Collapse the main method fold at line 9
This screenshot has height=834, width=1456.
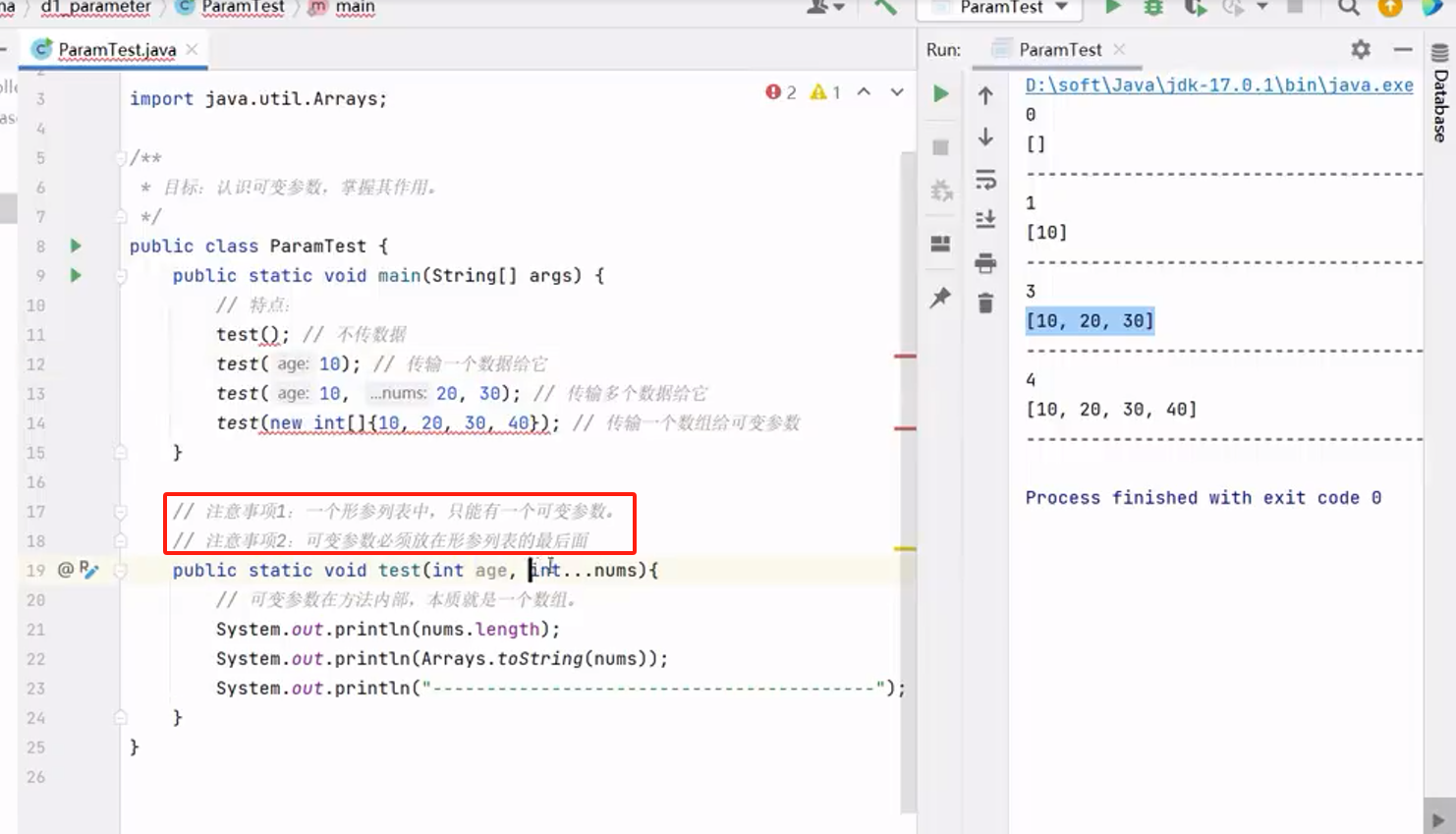click(120, 276)
